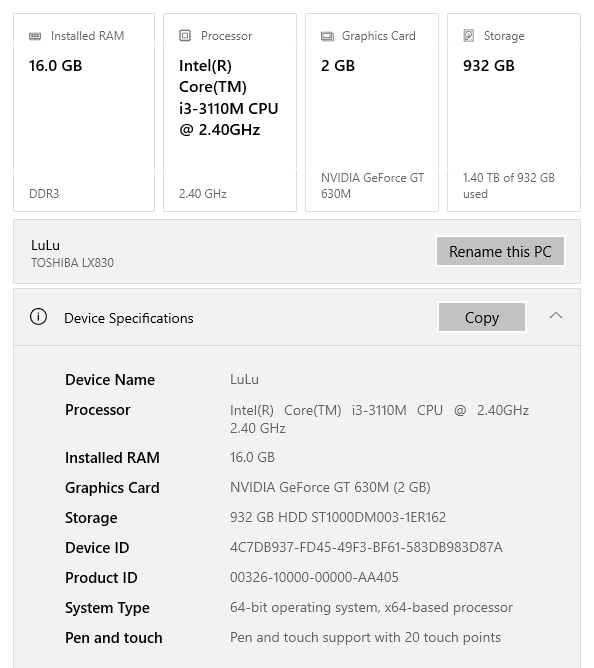Image resolution: width=594 pixels, height=668 pixels.
Task: Click the Processor chip icon
Action: pyautogui.click(x=185, y=35)
